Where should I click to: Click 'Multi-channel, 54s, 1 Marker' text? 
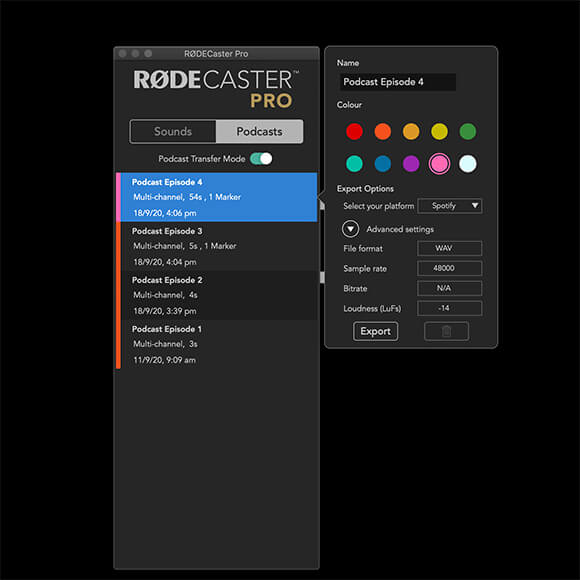(187, 197)
